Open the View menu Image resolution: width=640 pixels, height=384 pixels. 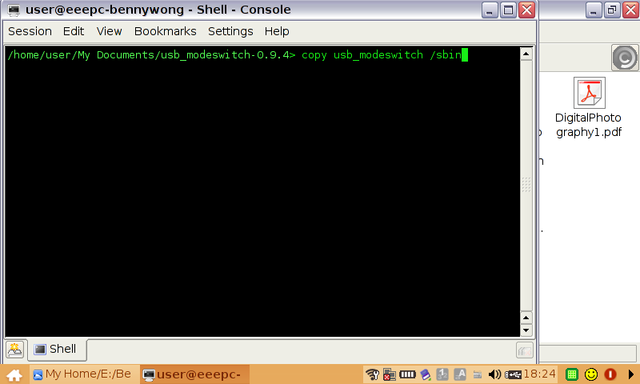tap(109, 31)
